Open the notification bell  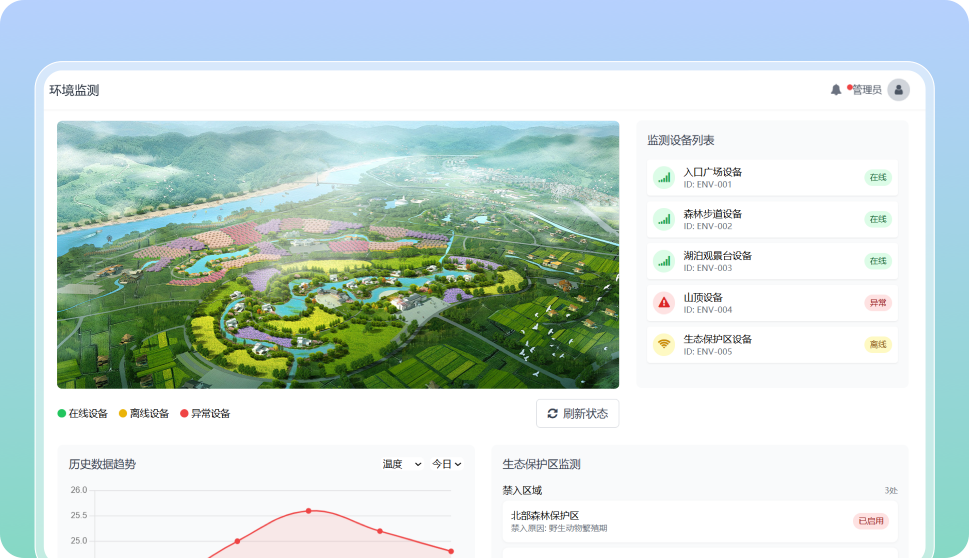(836, 90)
